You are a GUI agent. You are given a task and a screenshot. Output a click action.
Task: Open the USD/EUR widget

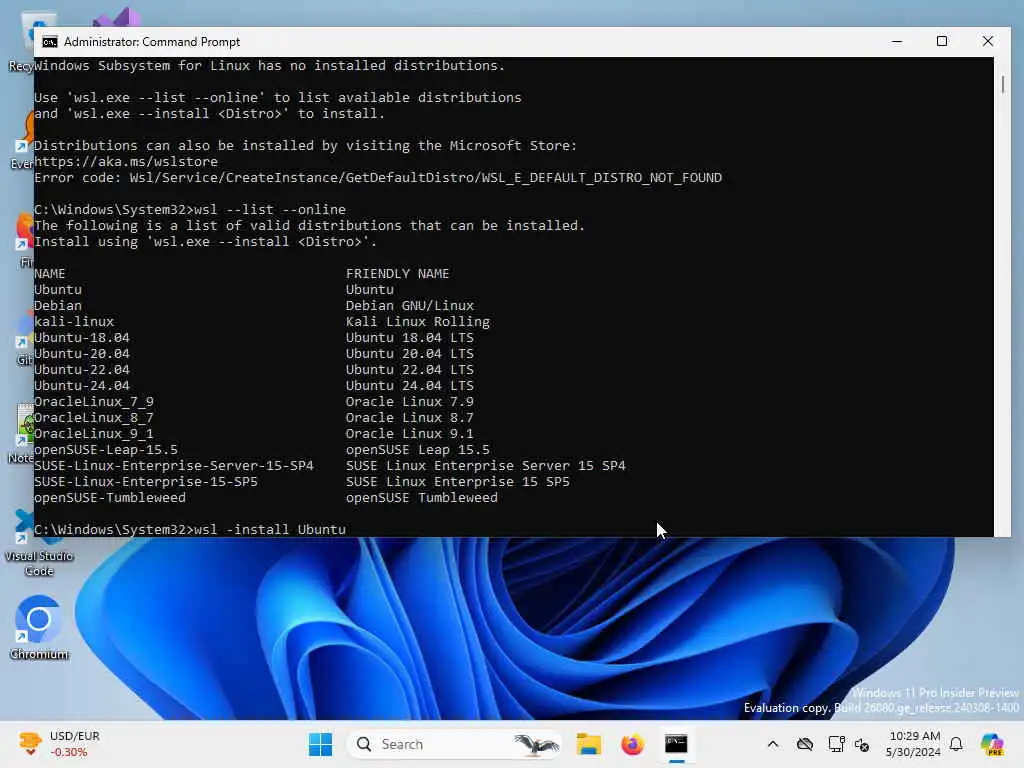(x=60, y=744)
